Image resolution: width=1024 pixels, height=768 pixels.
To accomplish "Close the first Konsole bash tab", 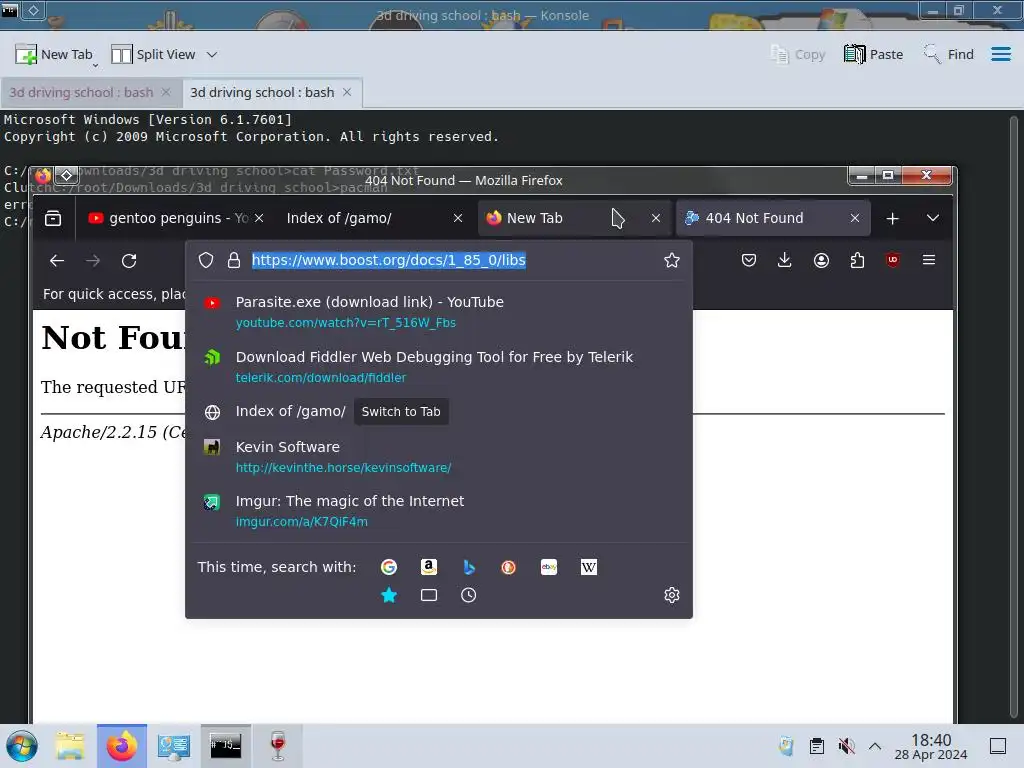I will click(x=166, y=93).
